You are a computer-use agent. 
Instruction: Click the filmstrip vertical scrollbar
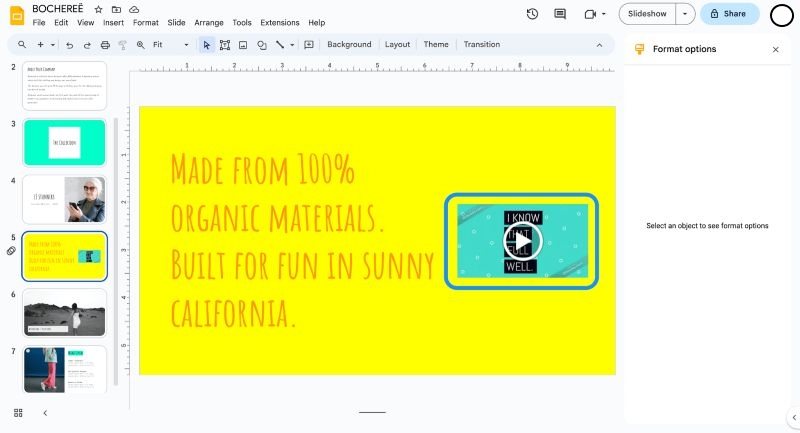[x=116, y=250]
